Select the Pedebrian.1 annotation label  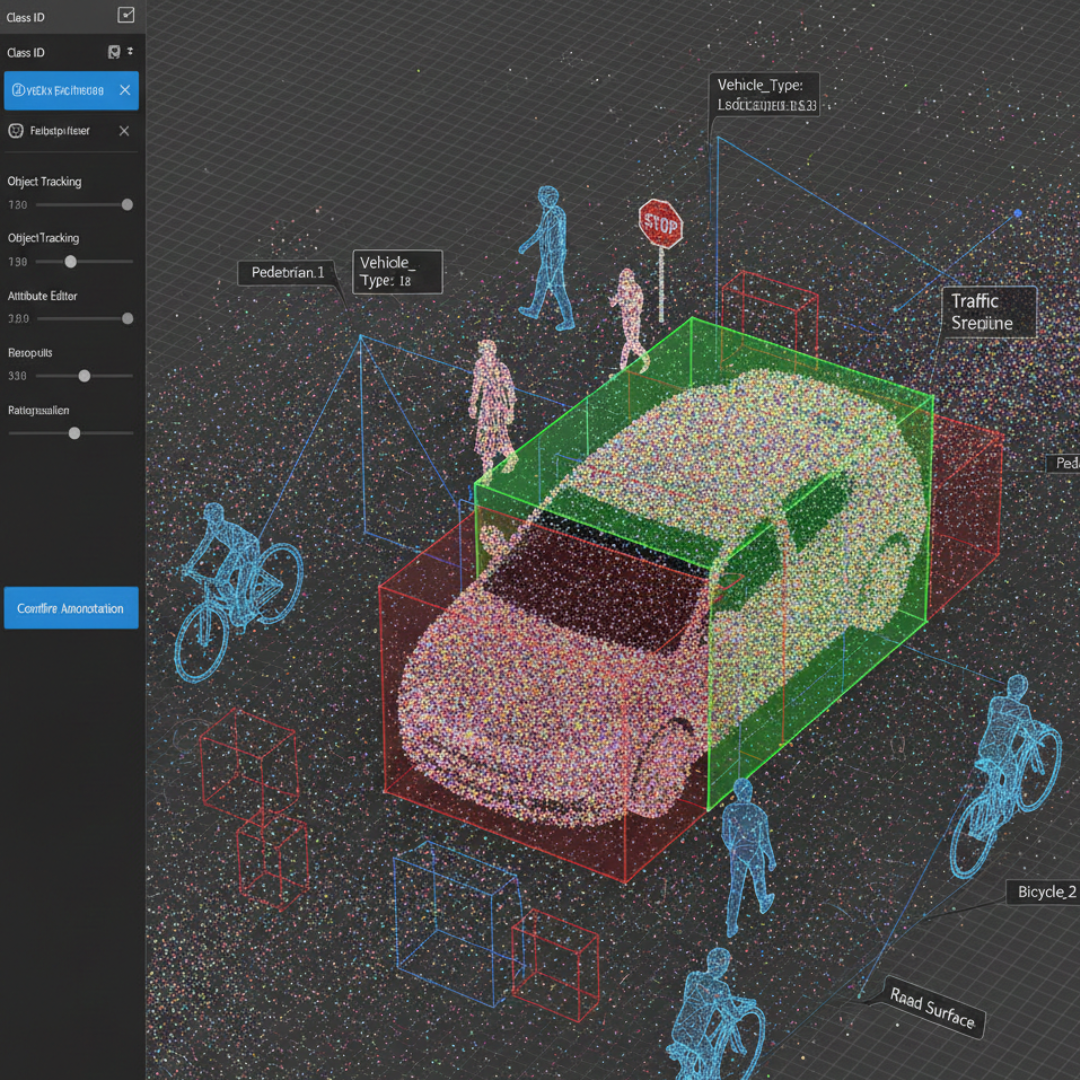[x=288, y=272]
